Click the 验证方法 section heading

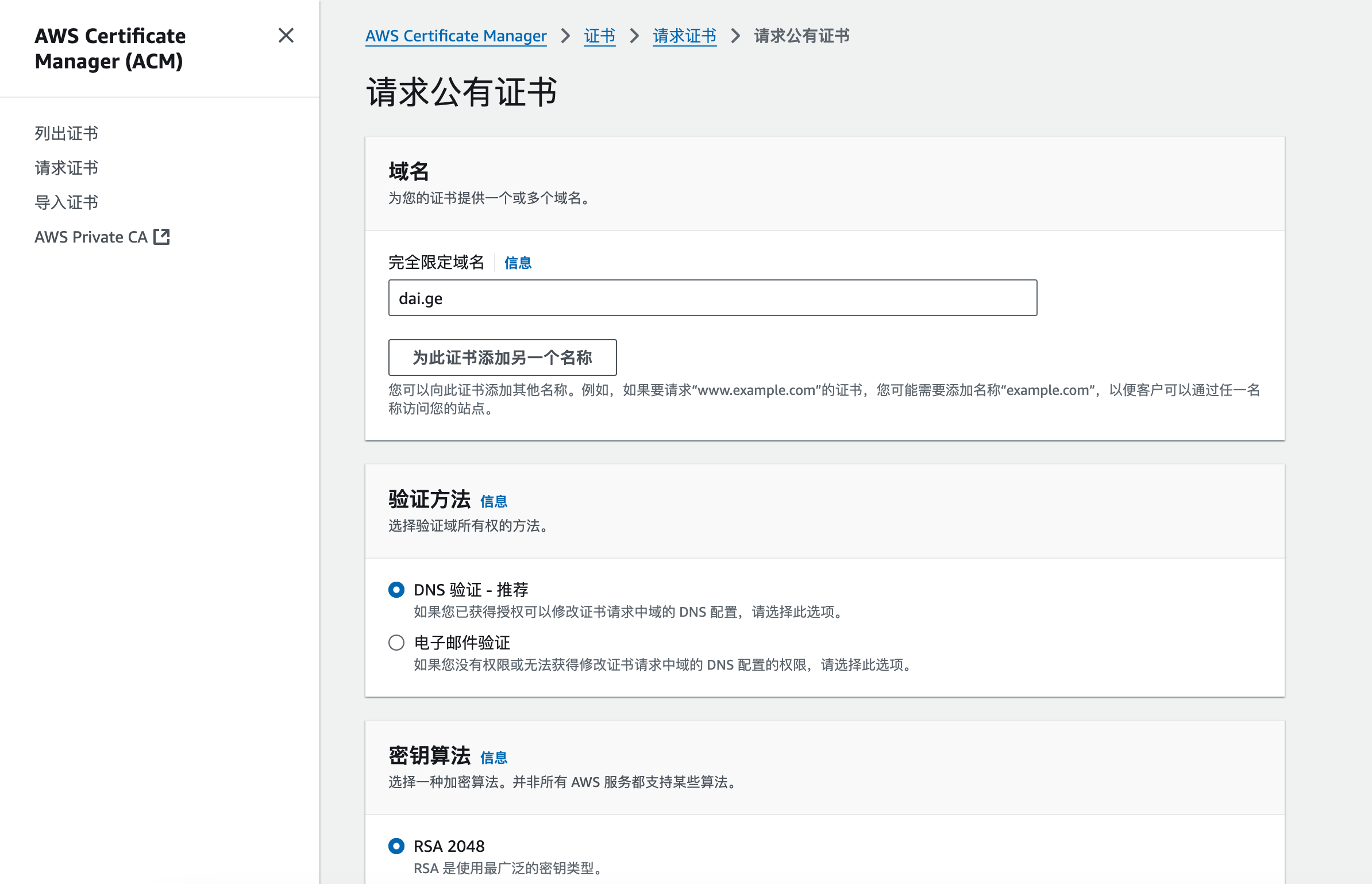429,499
